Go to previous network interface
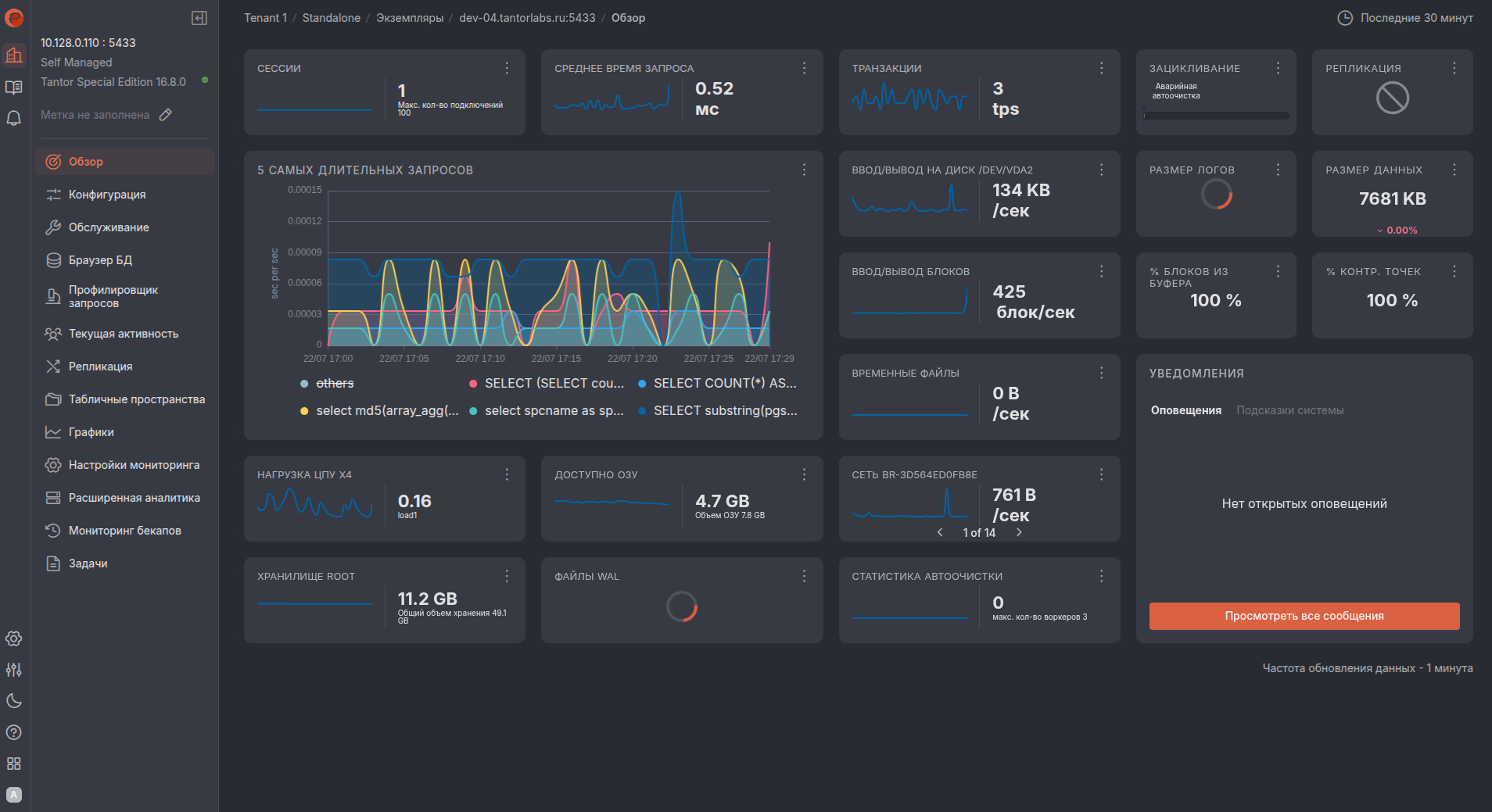 (x=940, y=532)
